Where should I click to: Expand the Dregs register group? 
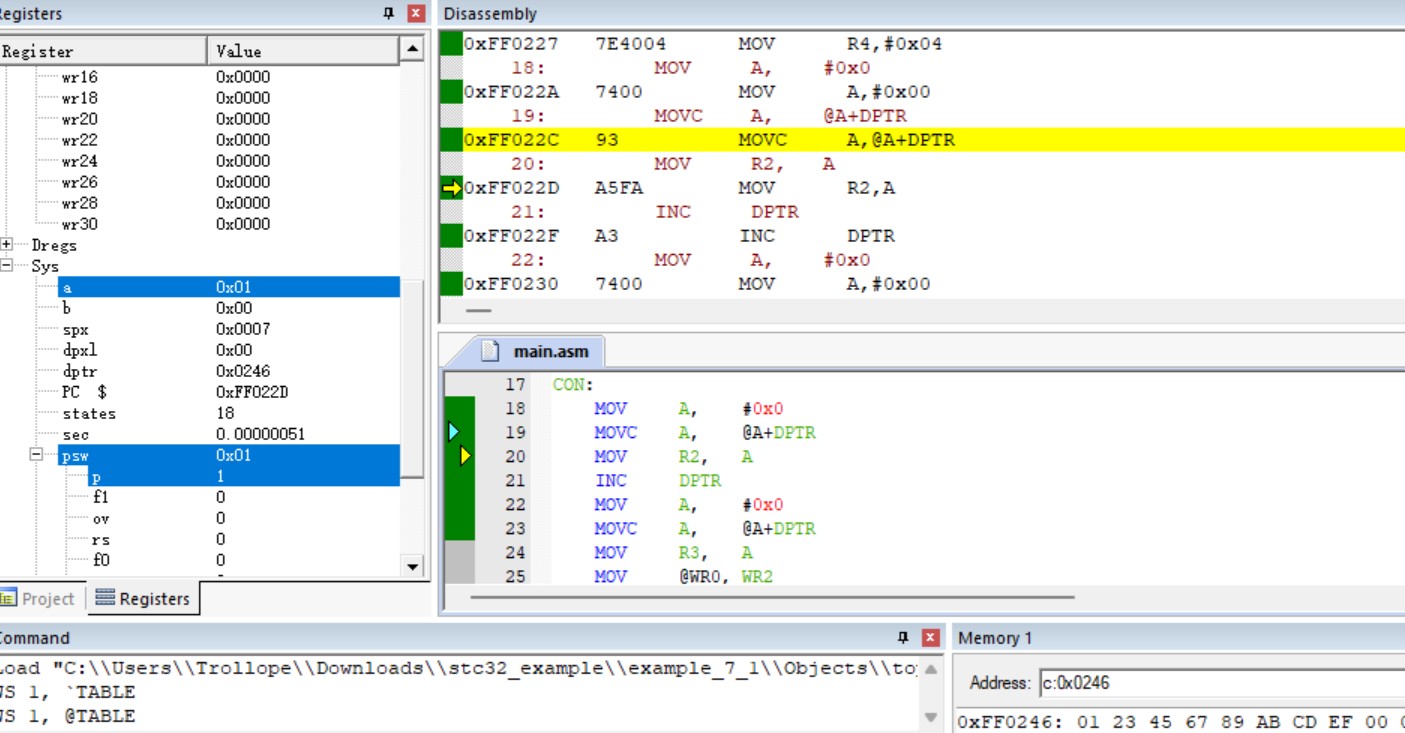(x=7, y=245)
